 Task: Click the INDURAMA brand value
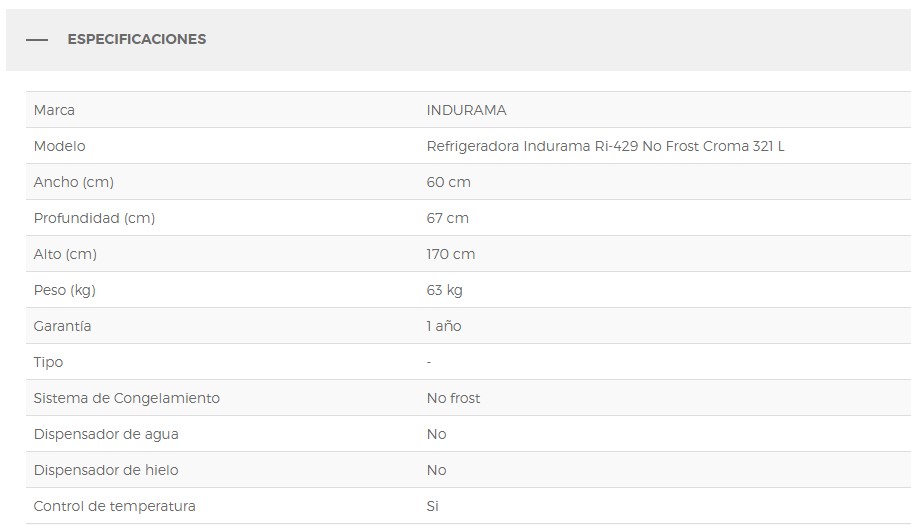[x=466, y=110]
